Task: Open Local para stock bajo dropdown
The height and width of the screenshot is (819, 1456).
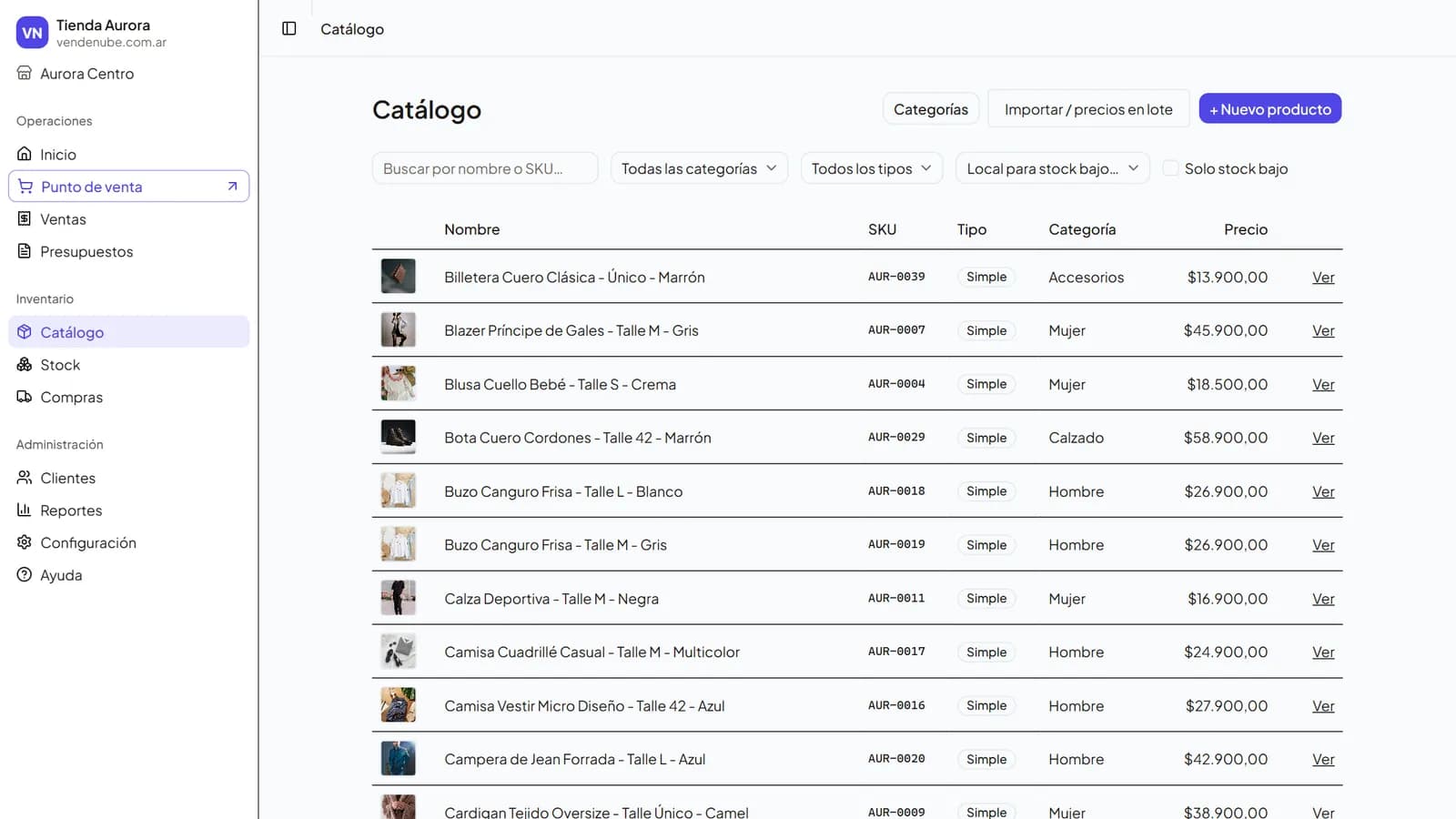Action: tap(1053, 168)
